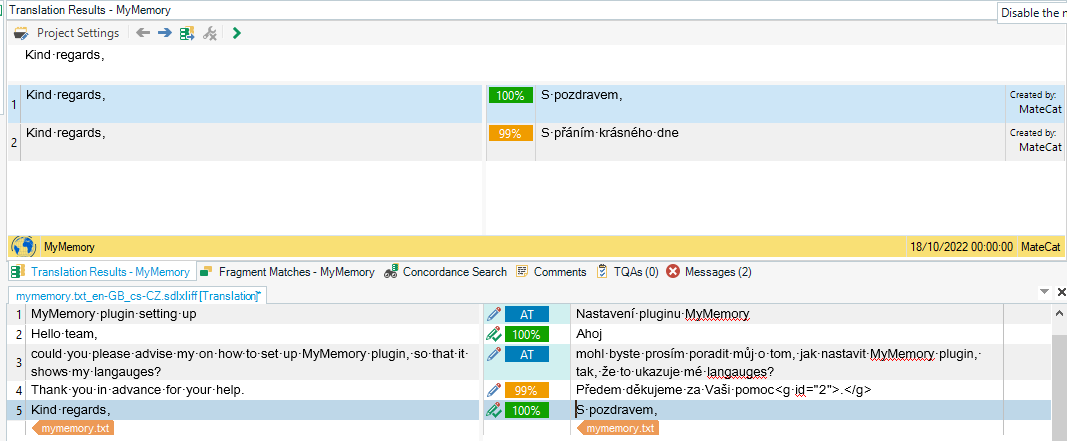Close the editor document with X
Screen dimensions: 1067x441
click(1060, 292)
